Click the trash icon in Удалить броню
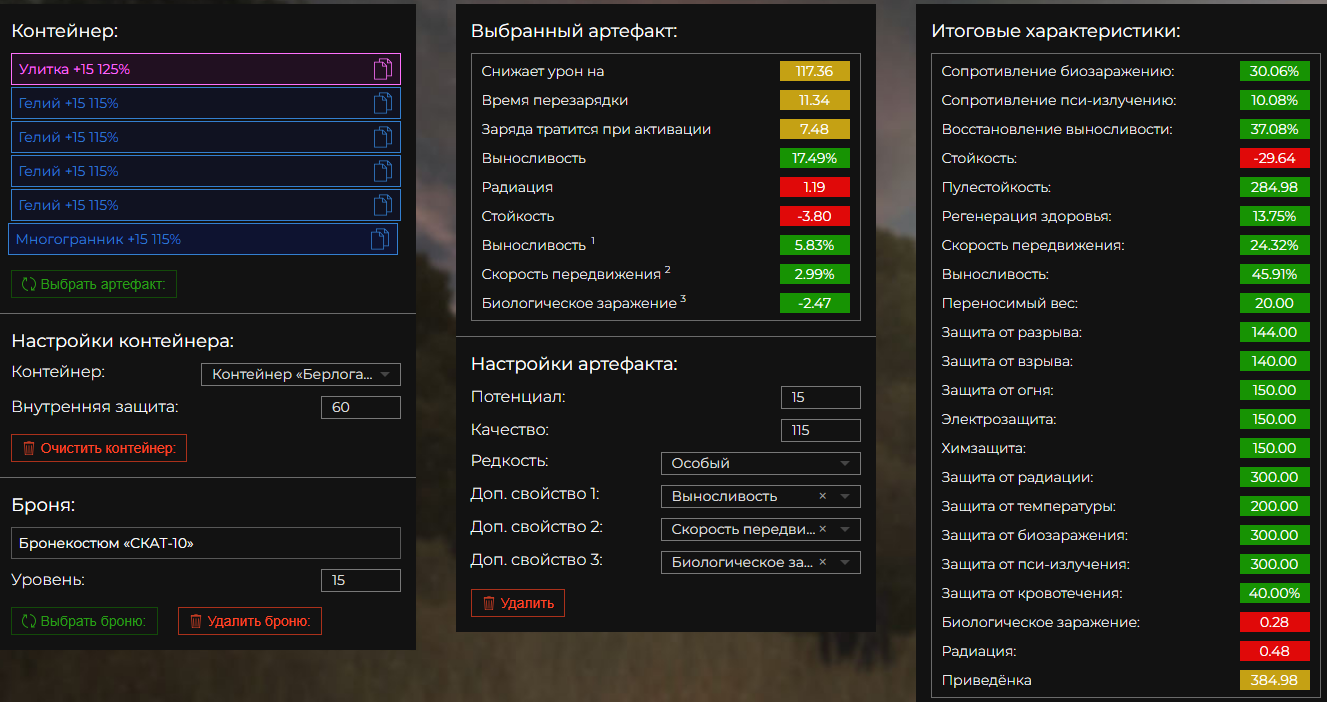The height and width of the screenshot is (702, 1327). click(x=196, y=621)
